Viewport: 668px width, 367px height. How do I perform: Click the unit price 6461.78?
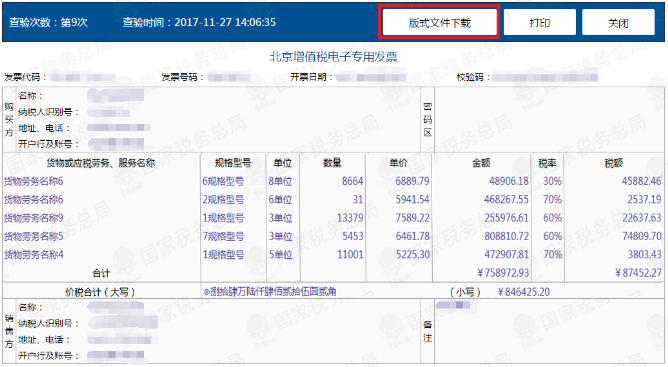pos(412,237)
